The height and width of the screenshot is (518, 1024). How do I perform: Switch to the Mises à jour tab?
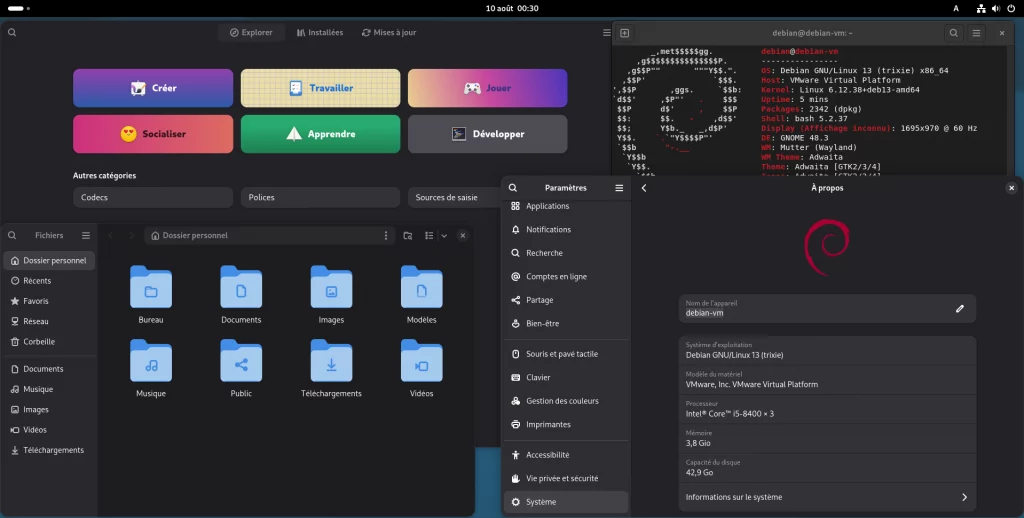click(388, 33)
